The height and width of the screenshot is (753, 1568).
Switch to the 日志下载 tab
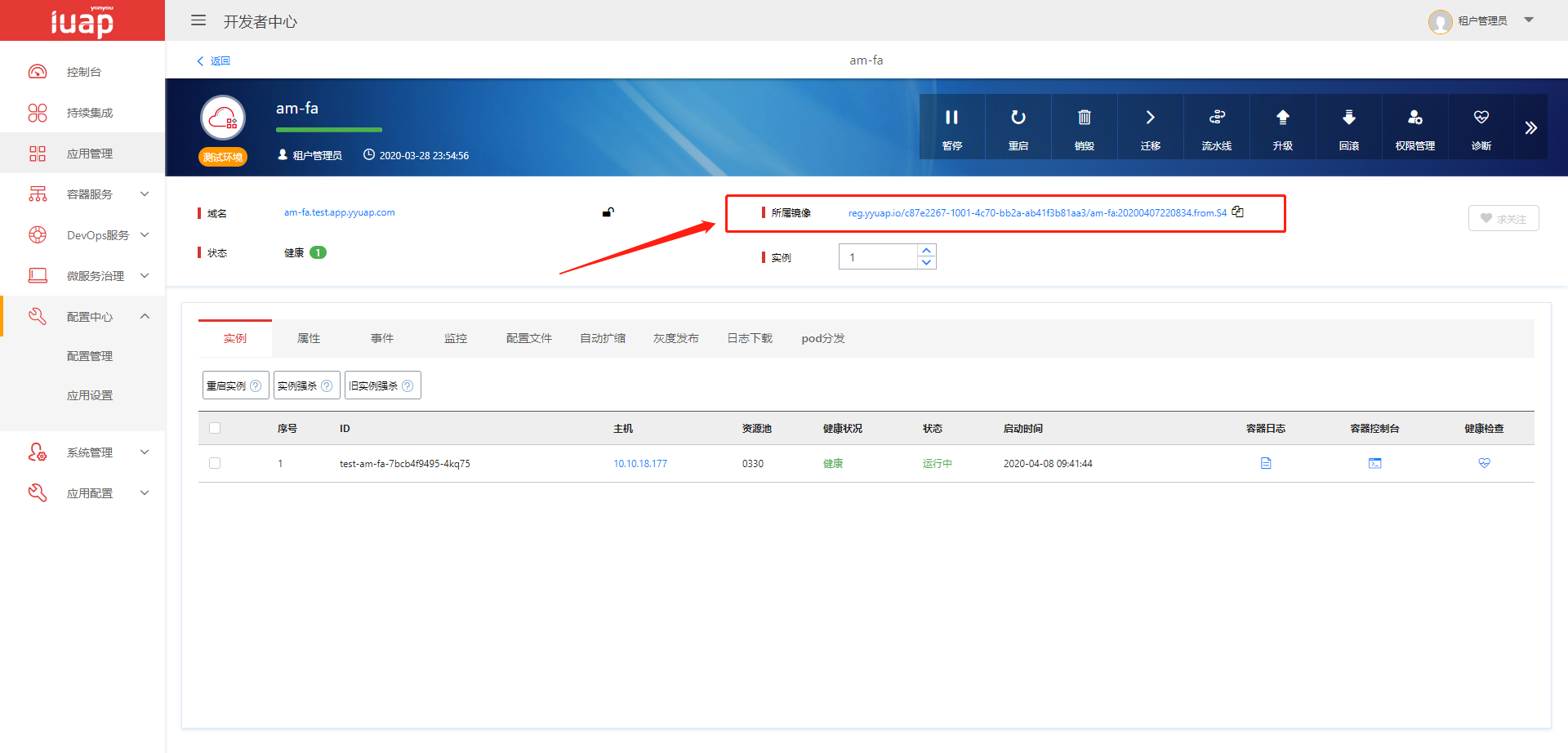click(x=750, y=338)
